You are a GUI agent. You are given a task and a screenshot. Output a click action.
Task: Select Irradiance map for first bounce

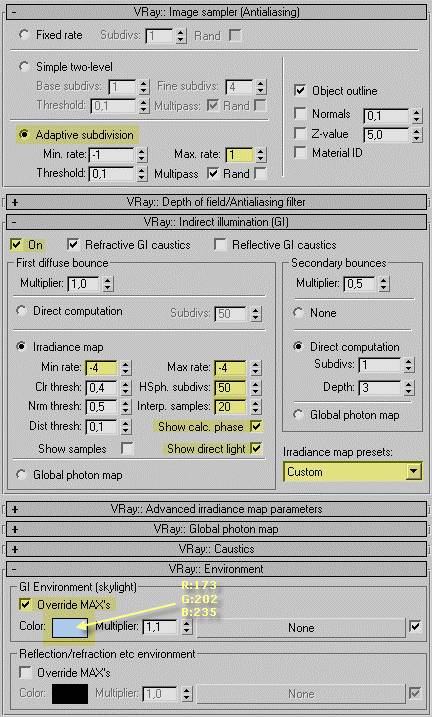coord(21,347)
